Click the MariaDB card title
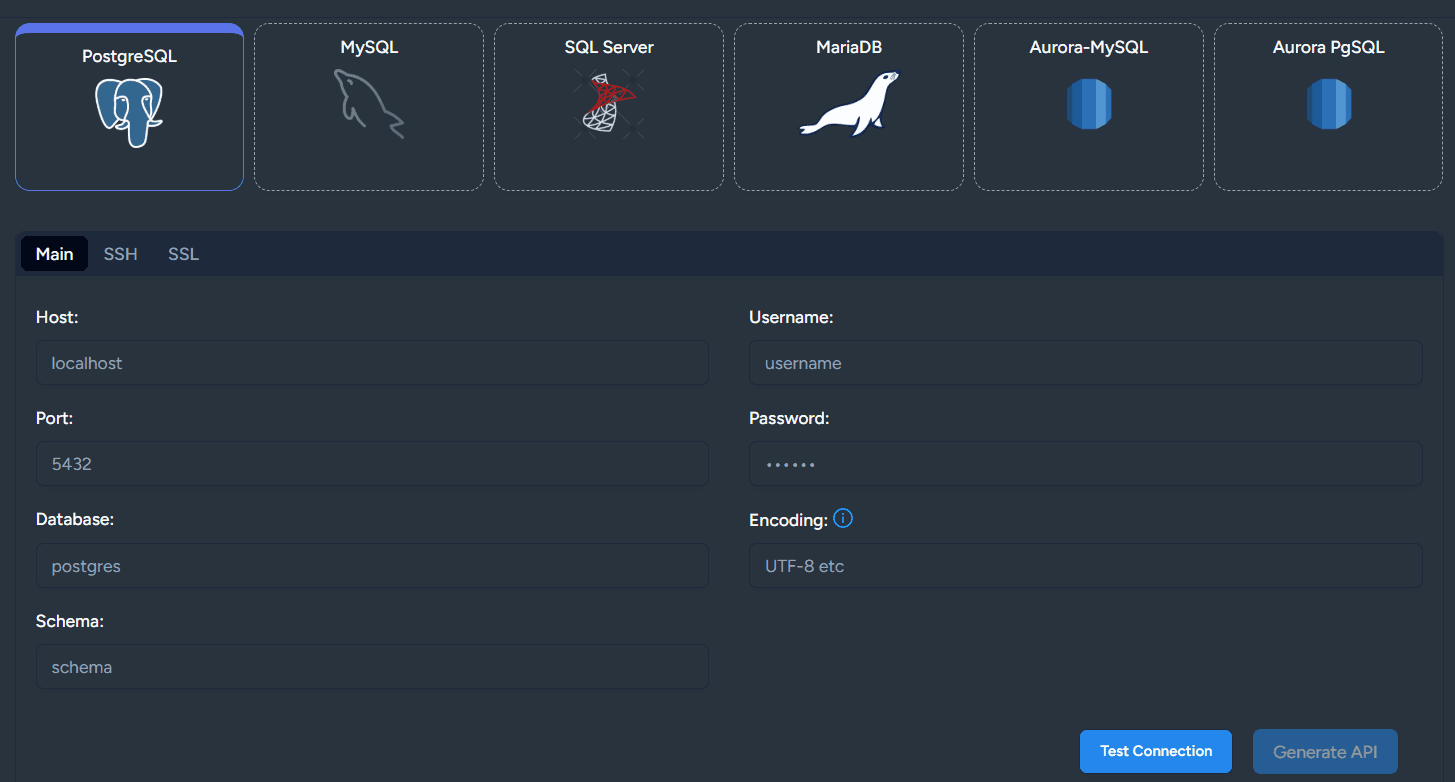Screen dimensions: 1455x782 849,47
